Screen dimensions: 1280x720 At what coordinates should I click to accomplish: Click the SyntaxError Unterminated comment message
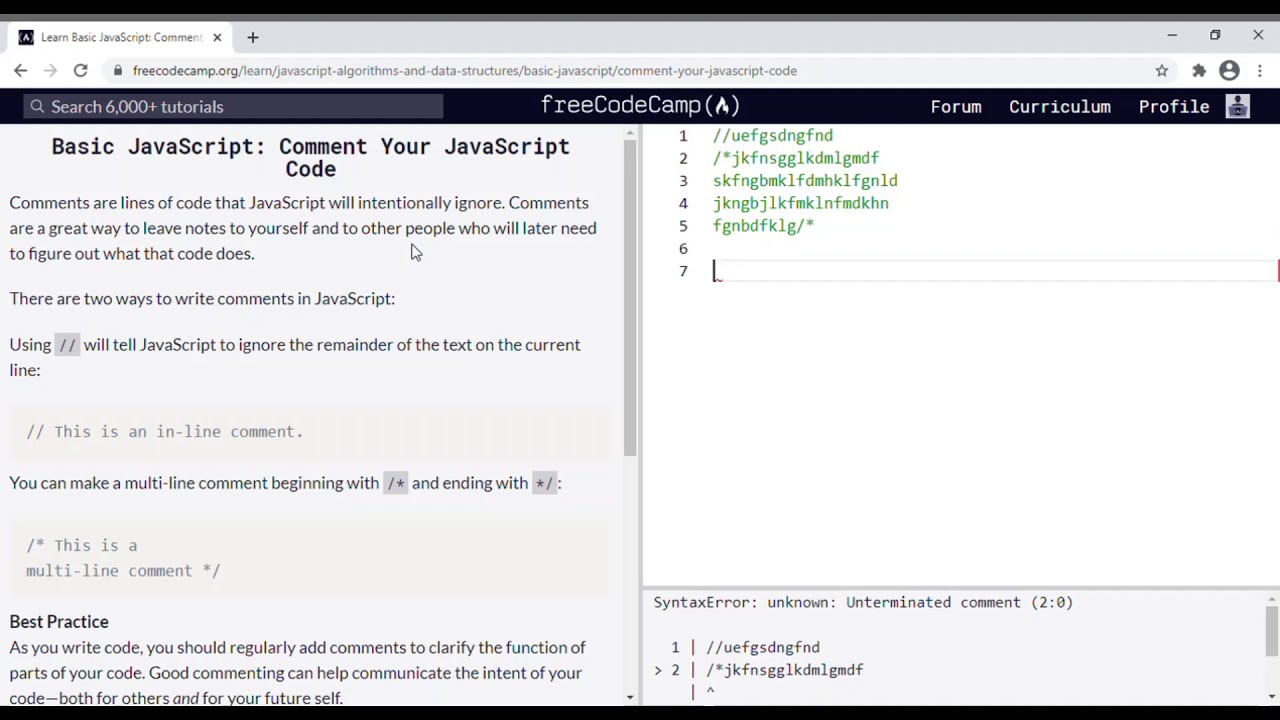(x=863, y=603)
